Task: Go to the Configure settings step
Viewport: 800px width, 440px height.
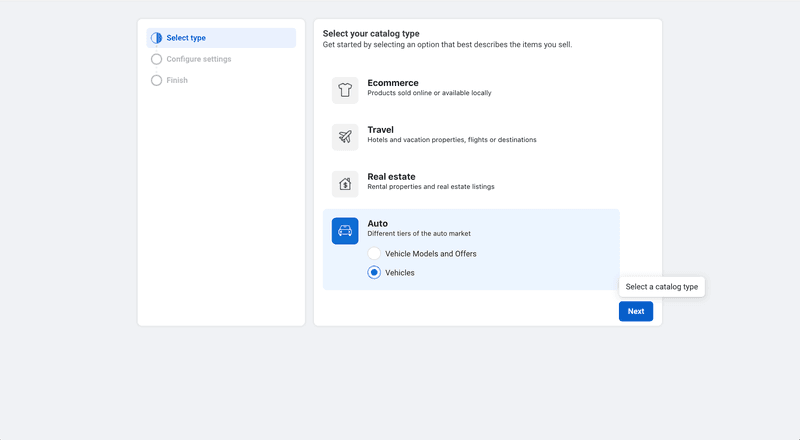Action: pyautogui.click(x=198, y=59)
